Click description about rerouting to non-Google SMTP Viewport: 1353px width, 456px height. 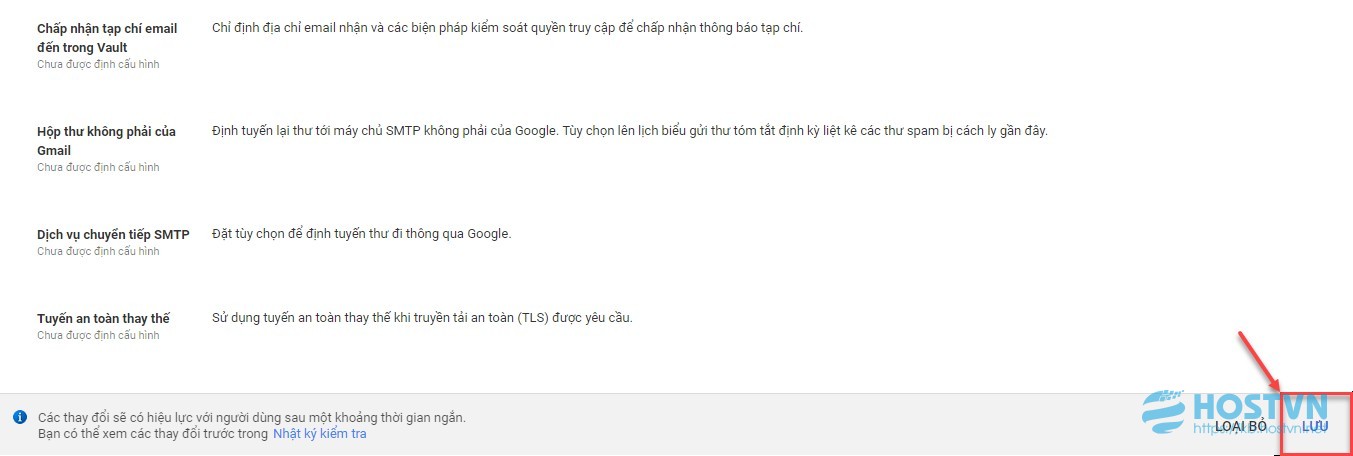(629, 130)
